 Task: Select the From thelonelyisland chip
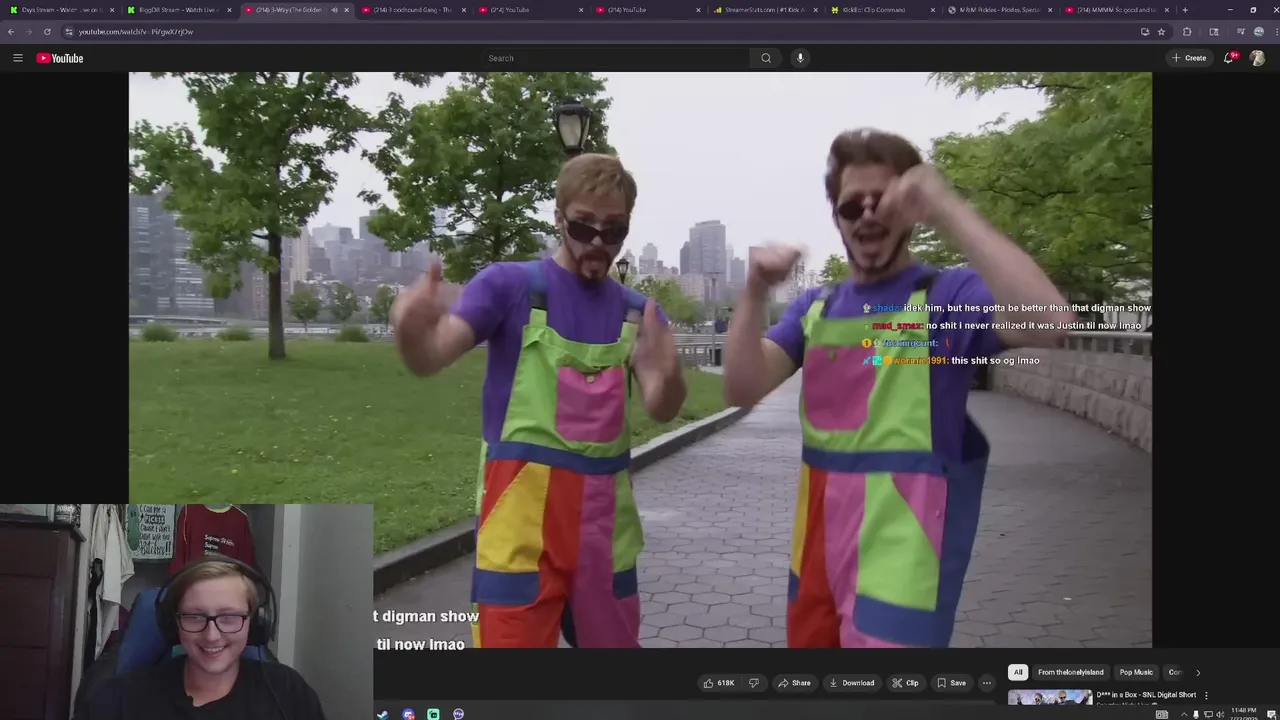(1071, 672)
